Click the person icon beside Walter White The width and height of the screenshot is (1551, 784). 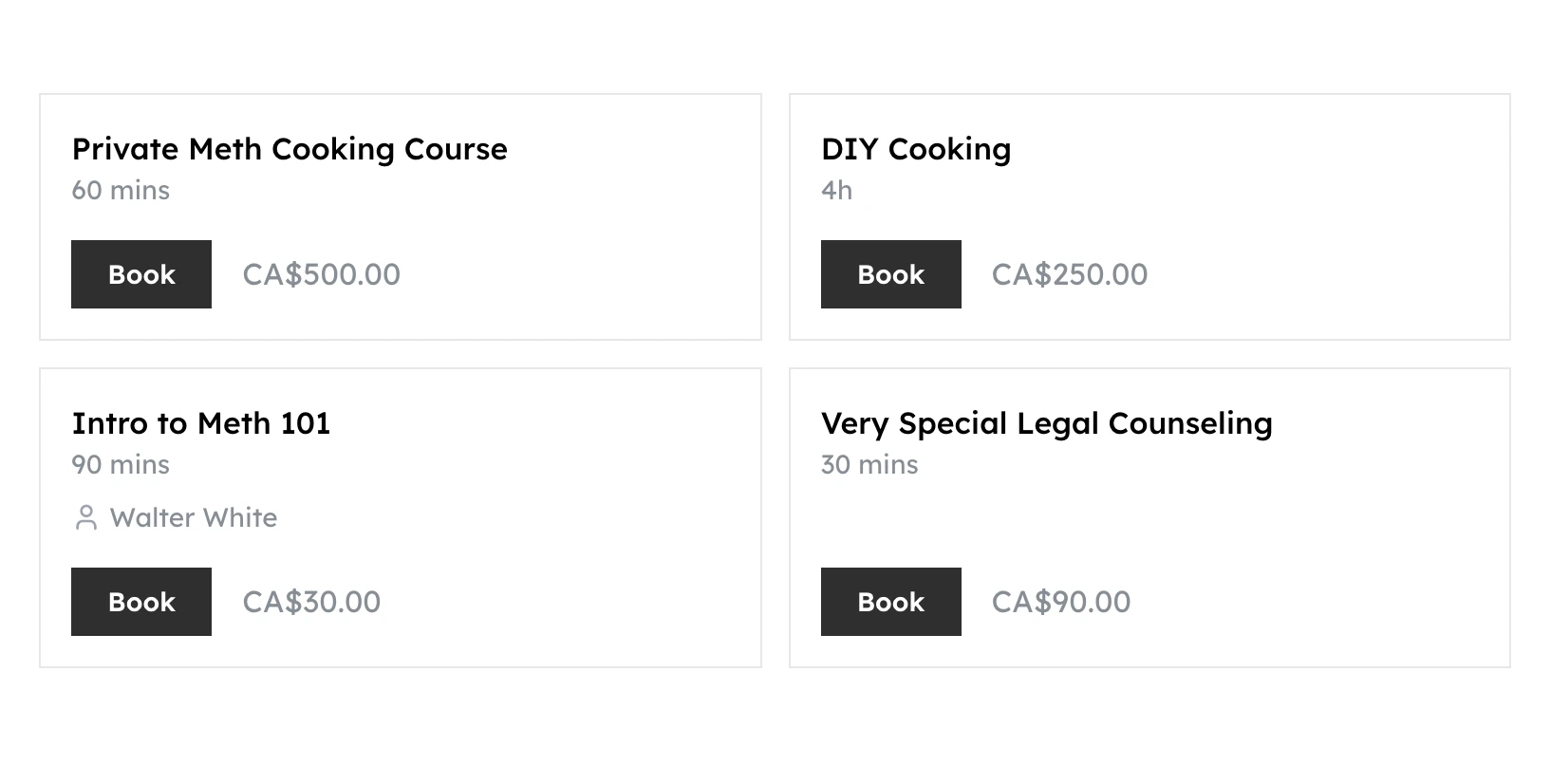pos(85,518)
